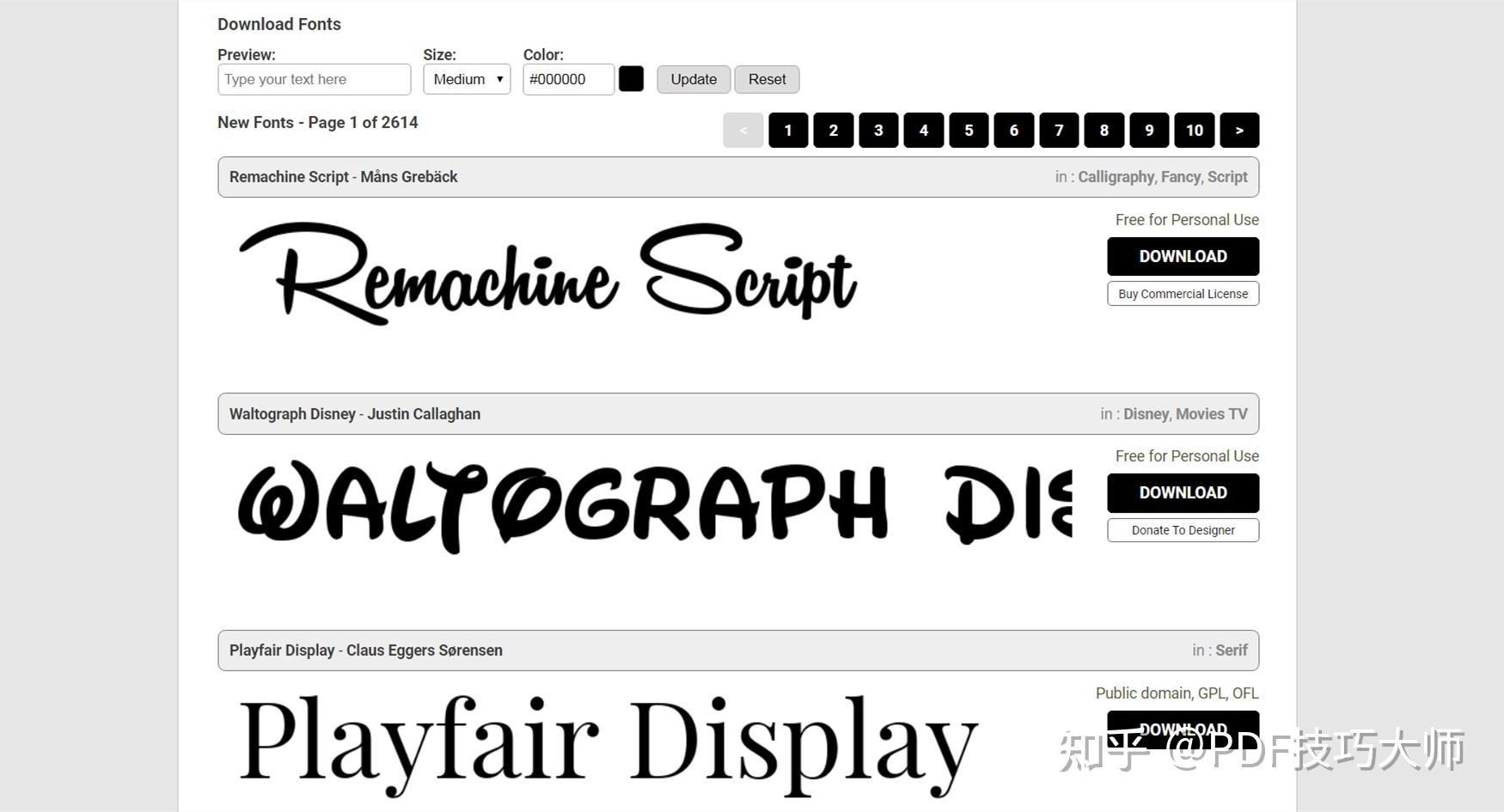Click the Playfair Display preview image
Viewport: 1504px width, 812px height.
point(608,746)
